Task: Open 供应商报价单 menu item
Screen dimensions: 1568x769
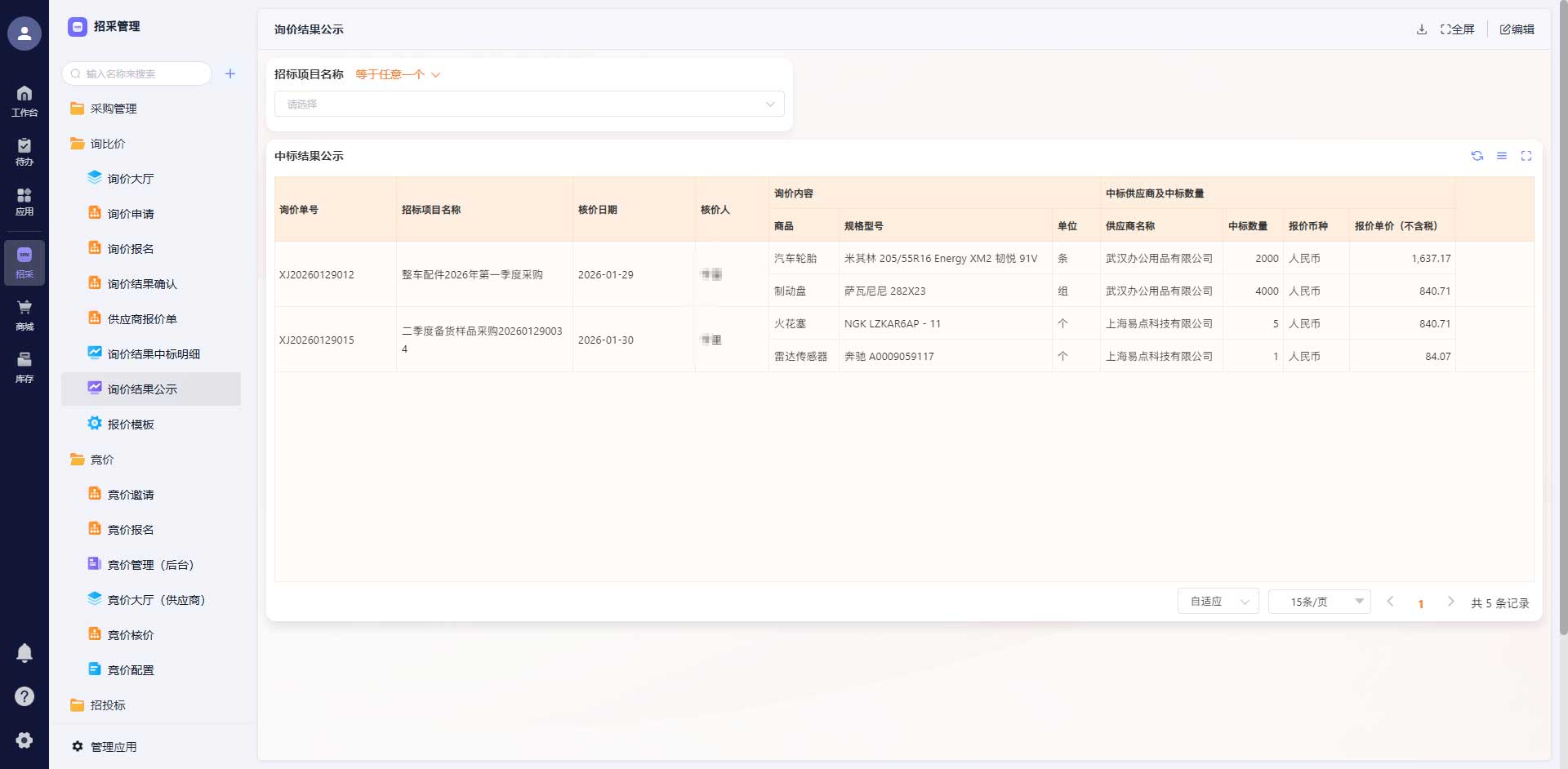Action: point(151,319)
